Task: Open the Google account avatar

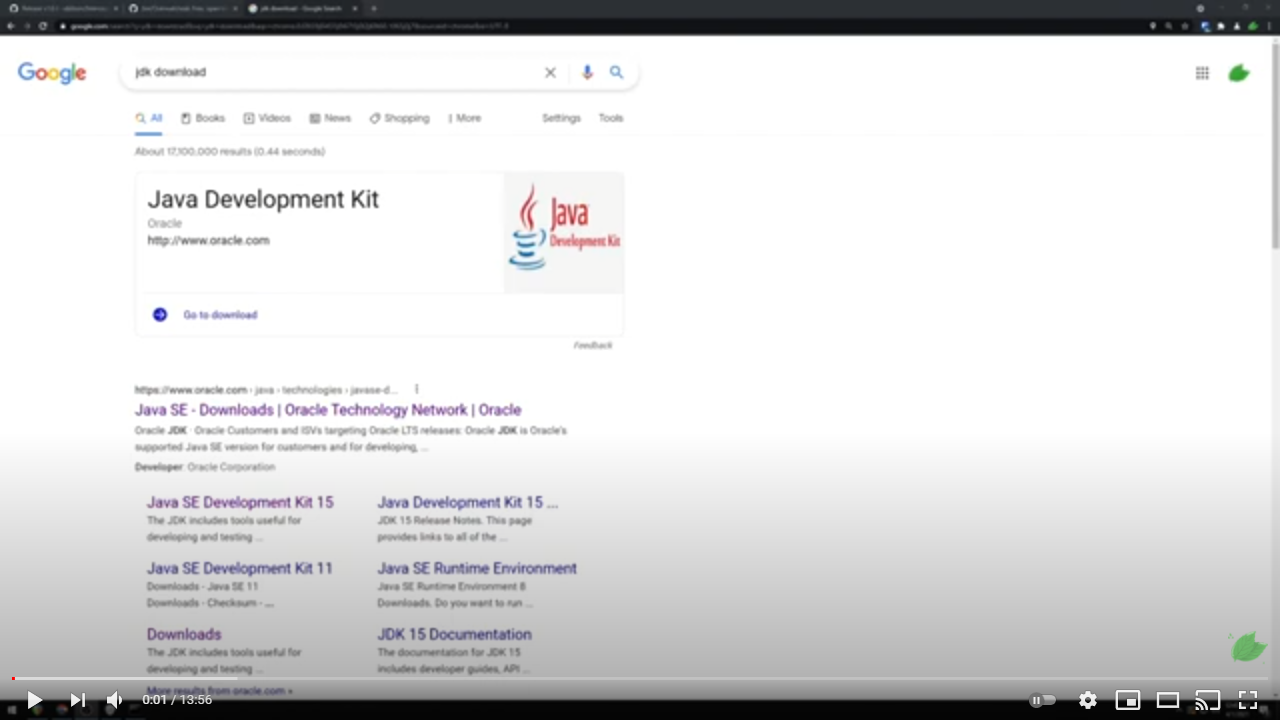Action: [x=1239, y=73]
